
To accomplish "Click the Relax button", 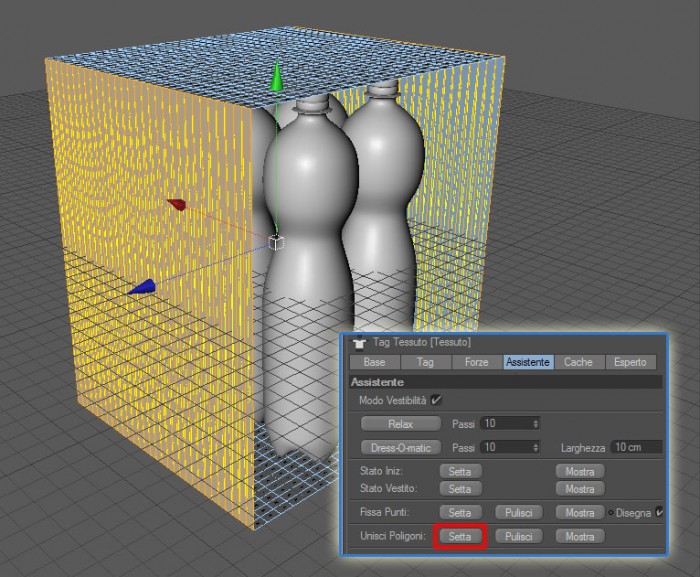I will coord(400,424).
